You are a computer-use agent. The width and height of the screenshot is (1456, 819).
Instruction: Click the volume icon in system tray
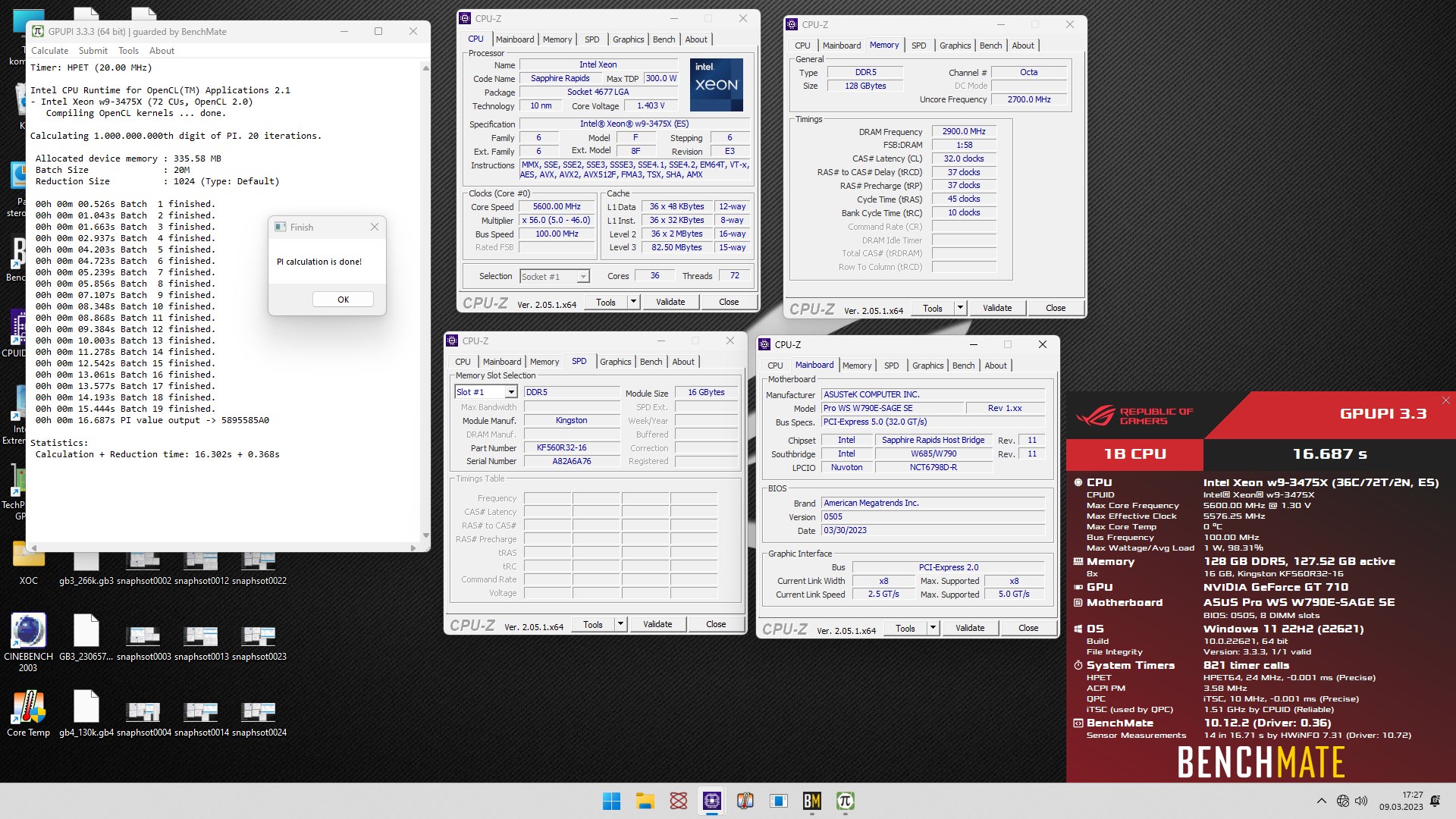[1361, 801]
